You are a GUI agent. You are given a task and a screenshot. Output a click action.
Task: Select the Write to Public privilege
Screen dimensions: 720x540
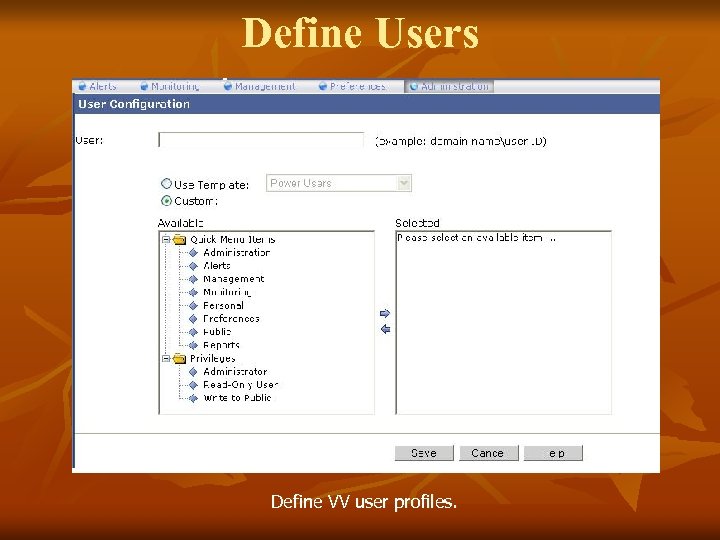(x=237, y=398)
